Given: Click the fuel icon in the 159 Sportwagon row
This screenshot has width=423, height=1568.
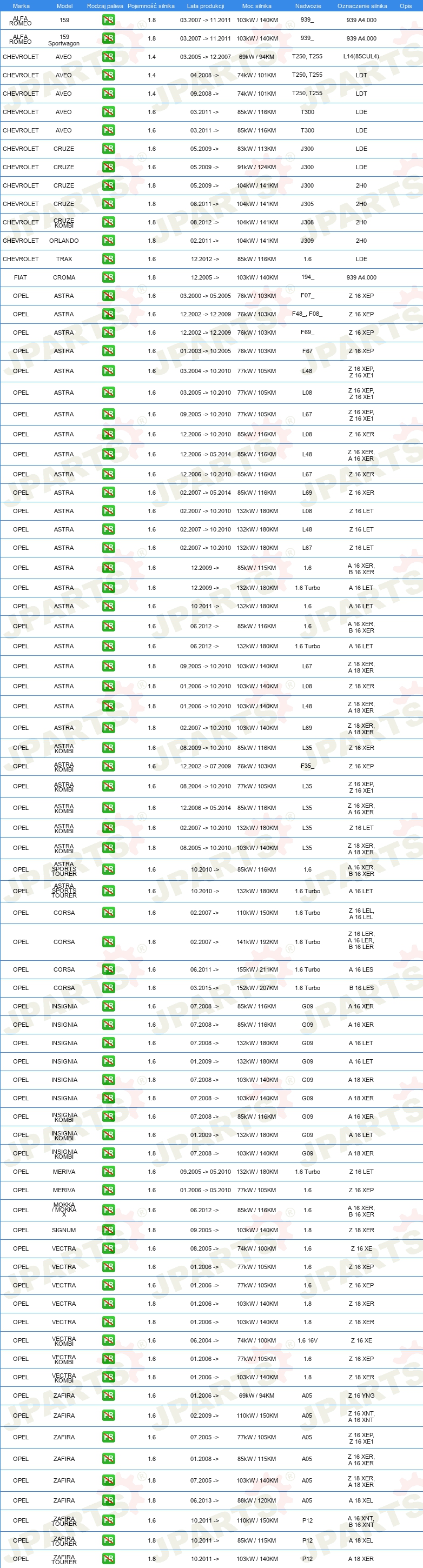Looking at the screenshot, I should point(108,38).
